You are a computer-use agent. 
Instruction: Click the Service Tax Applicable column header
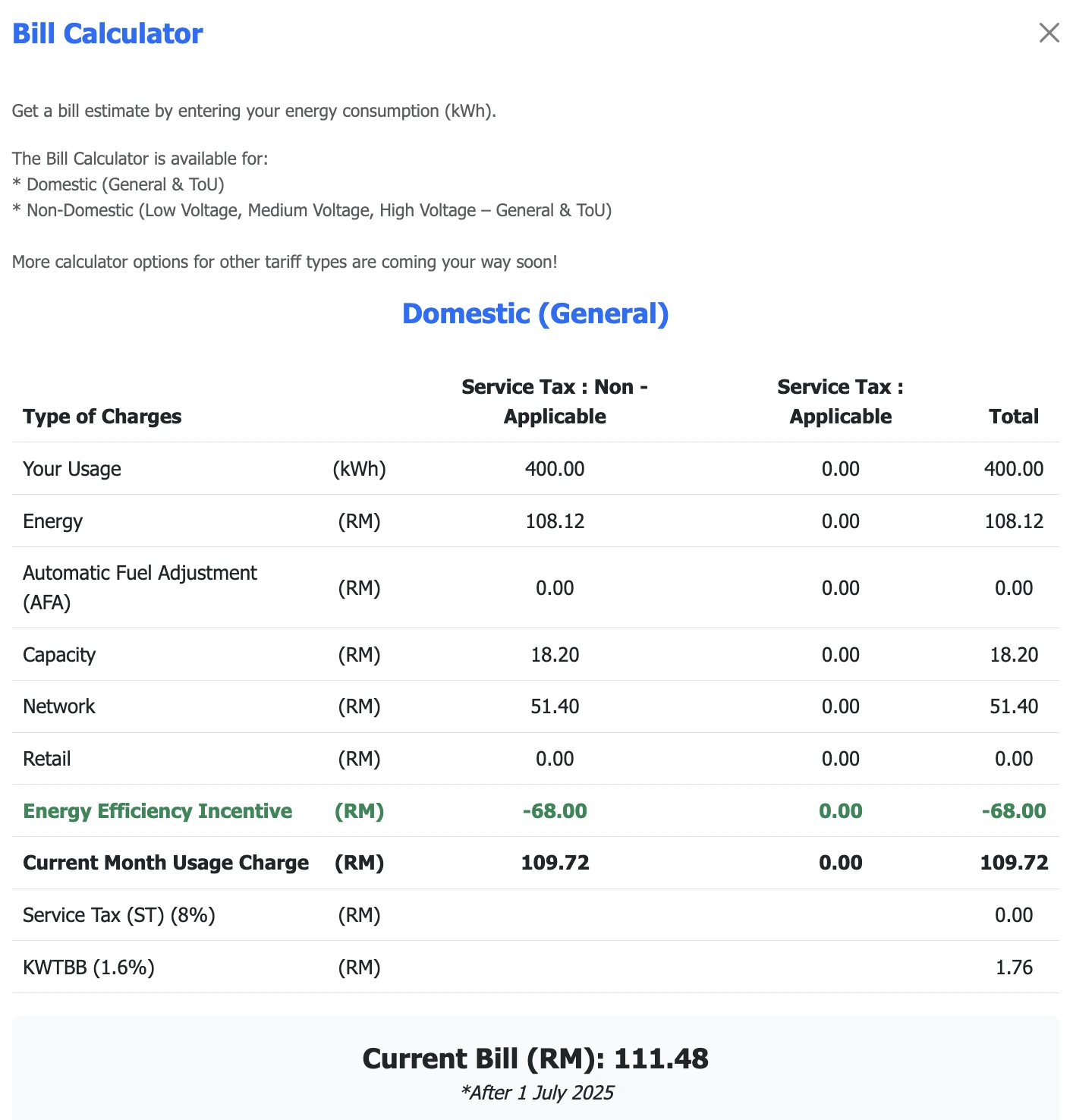841,401
